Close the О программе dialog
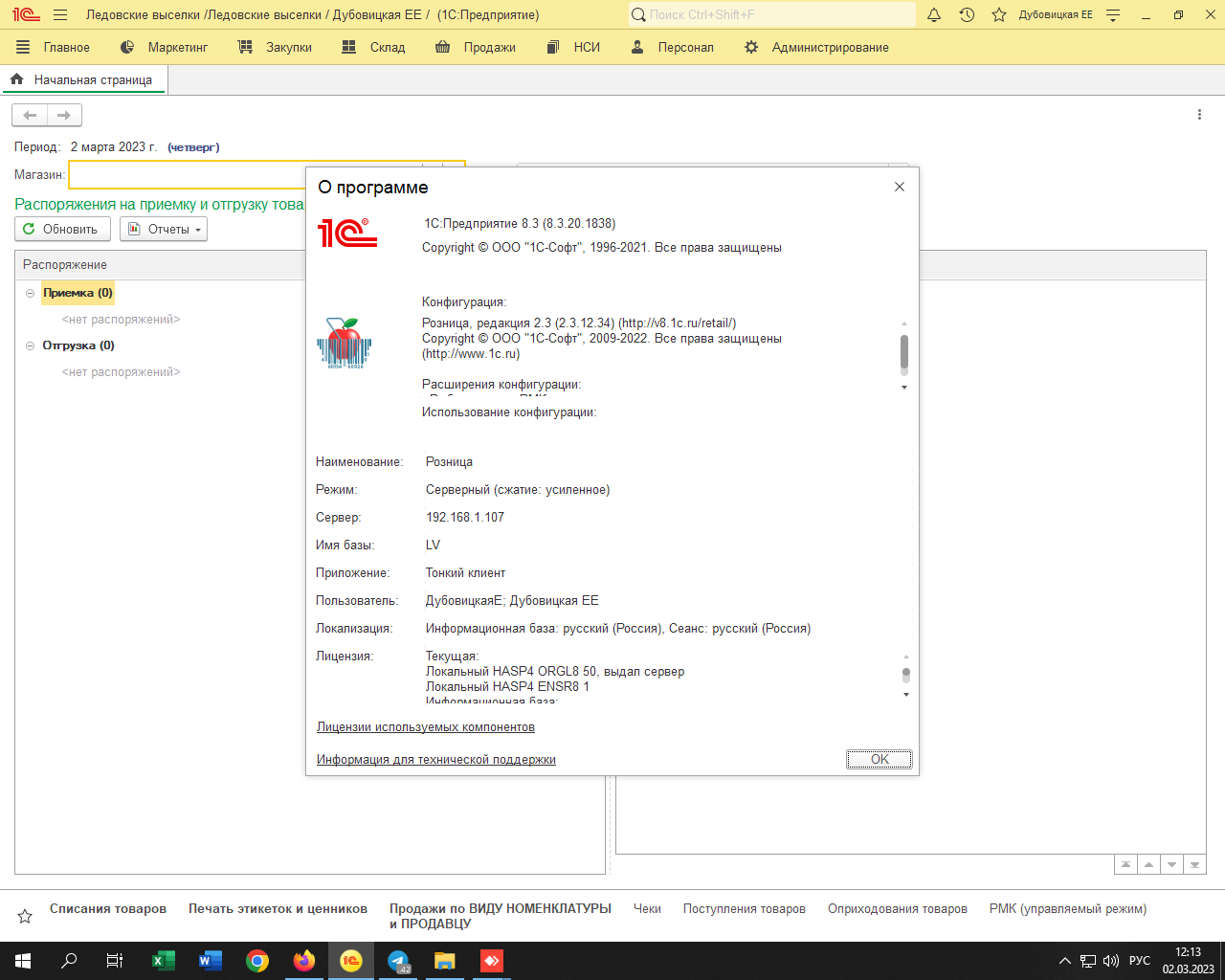1225x980 pixels. (900, 187)
